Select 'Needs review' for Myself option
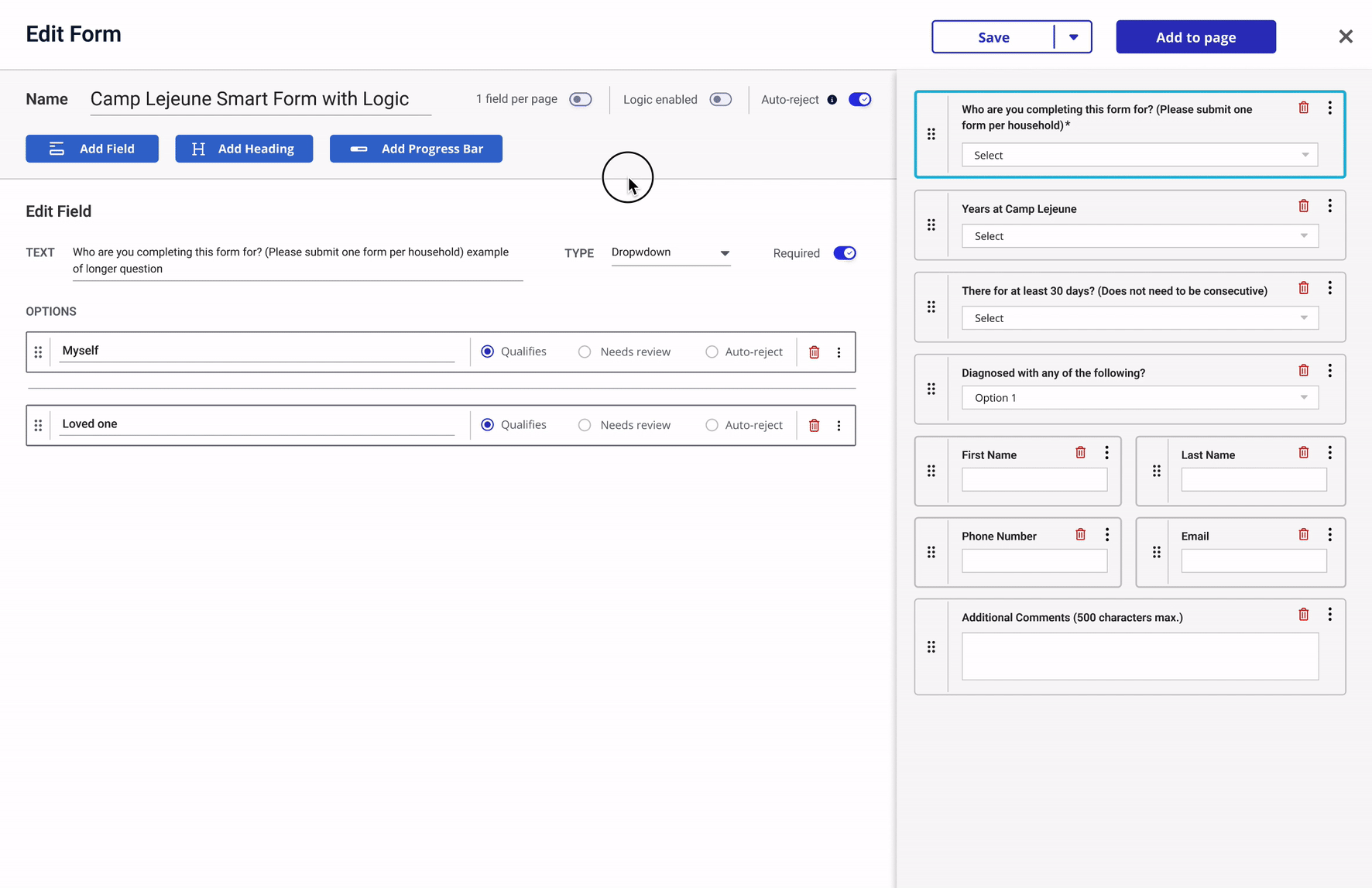Screen dimensions: 1372x888 click(585, 352)
